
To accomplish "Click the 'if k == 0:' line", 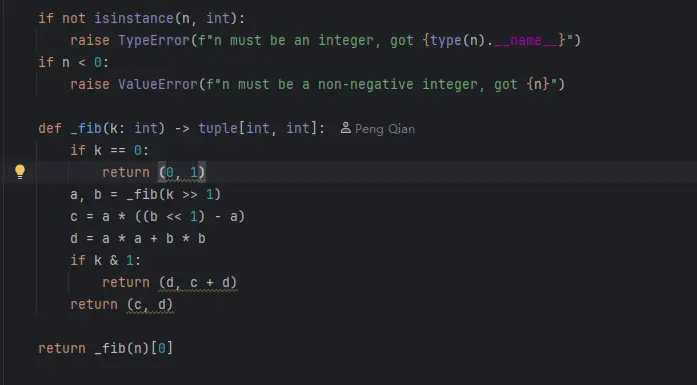I will click(x=109, y=150).
